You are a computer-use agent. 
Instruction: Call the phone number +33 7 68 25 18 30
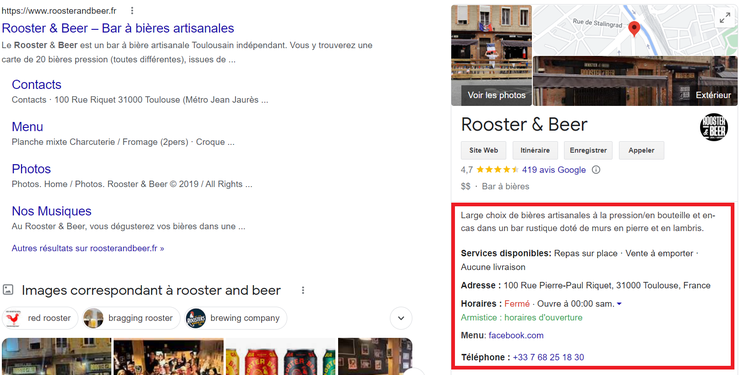[x=548, y=357]
